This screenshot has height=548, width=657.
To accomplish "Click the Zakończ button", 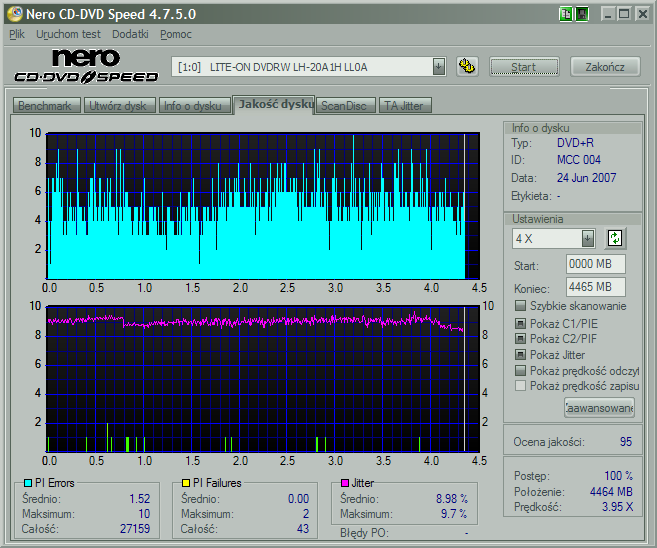I will (605, 67).
